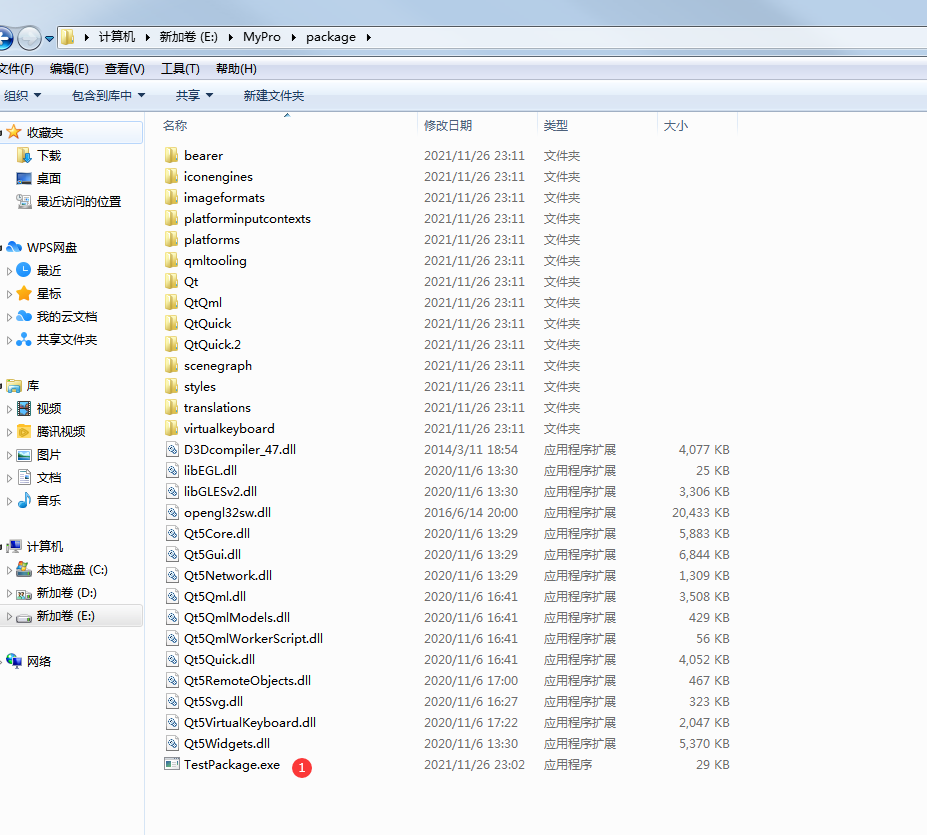Select the Qt5Widgets.dll file icon
The height and width of the screenshot is (835, 927).
172,743
